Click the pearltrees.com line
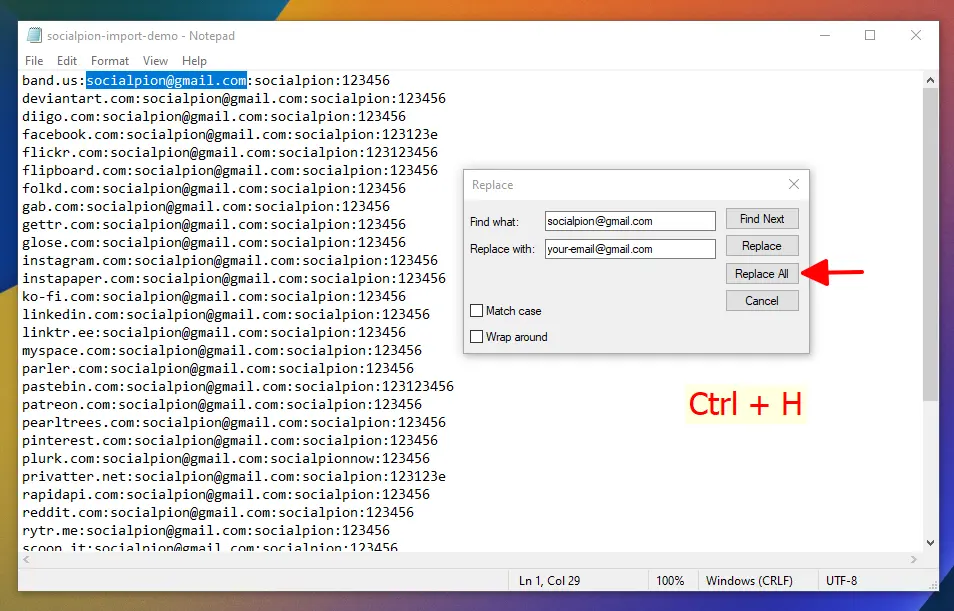This screenshot has width=954, height=611. (234, 422)
